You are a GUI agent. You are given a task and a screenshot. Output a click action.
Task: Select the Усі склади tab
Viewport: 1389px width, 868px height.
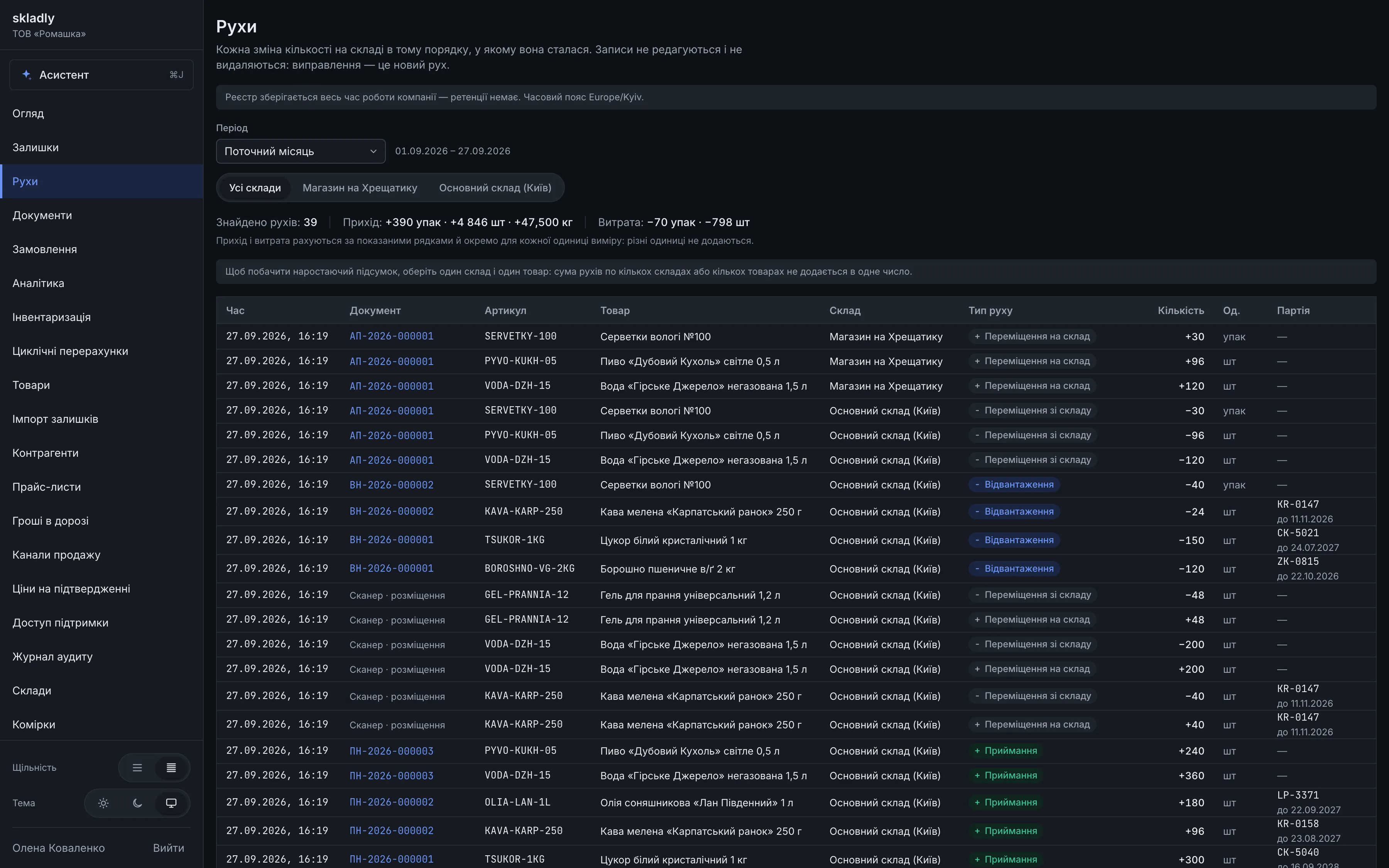tap(255, 188)
